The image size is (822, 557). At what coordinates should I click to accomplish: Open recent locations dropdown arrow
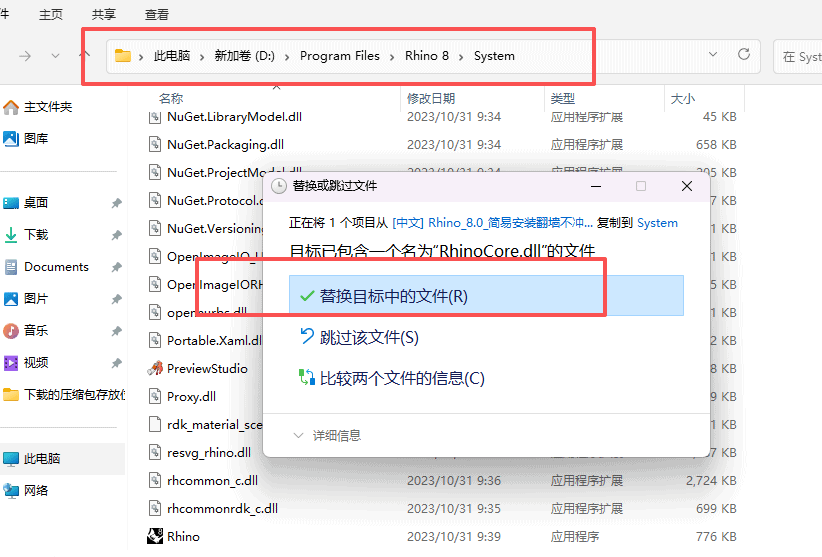click(55, 56)
